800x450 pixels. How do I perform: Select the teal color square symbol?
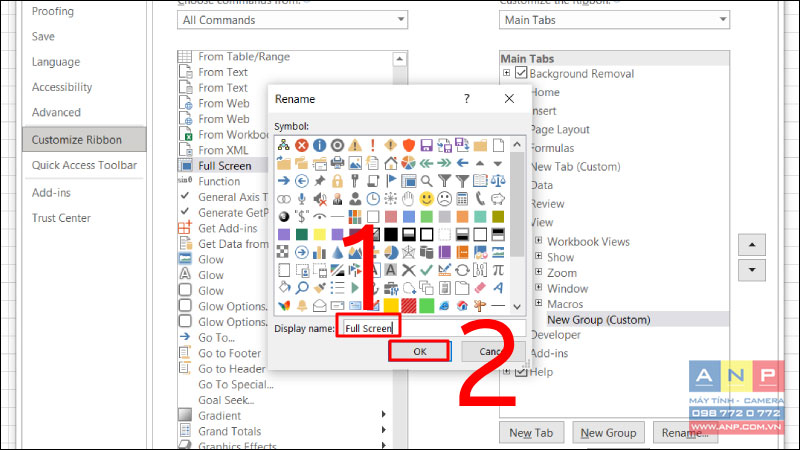(x=480, y=216)
